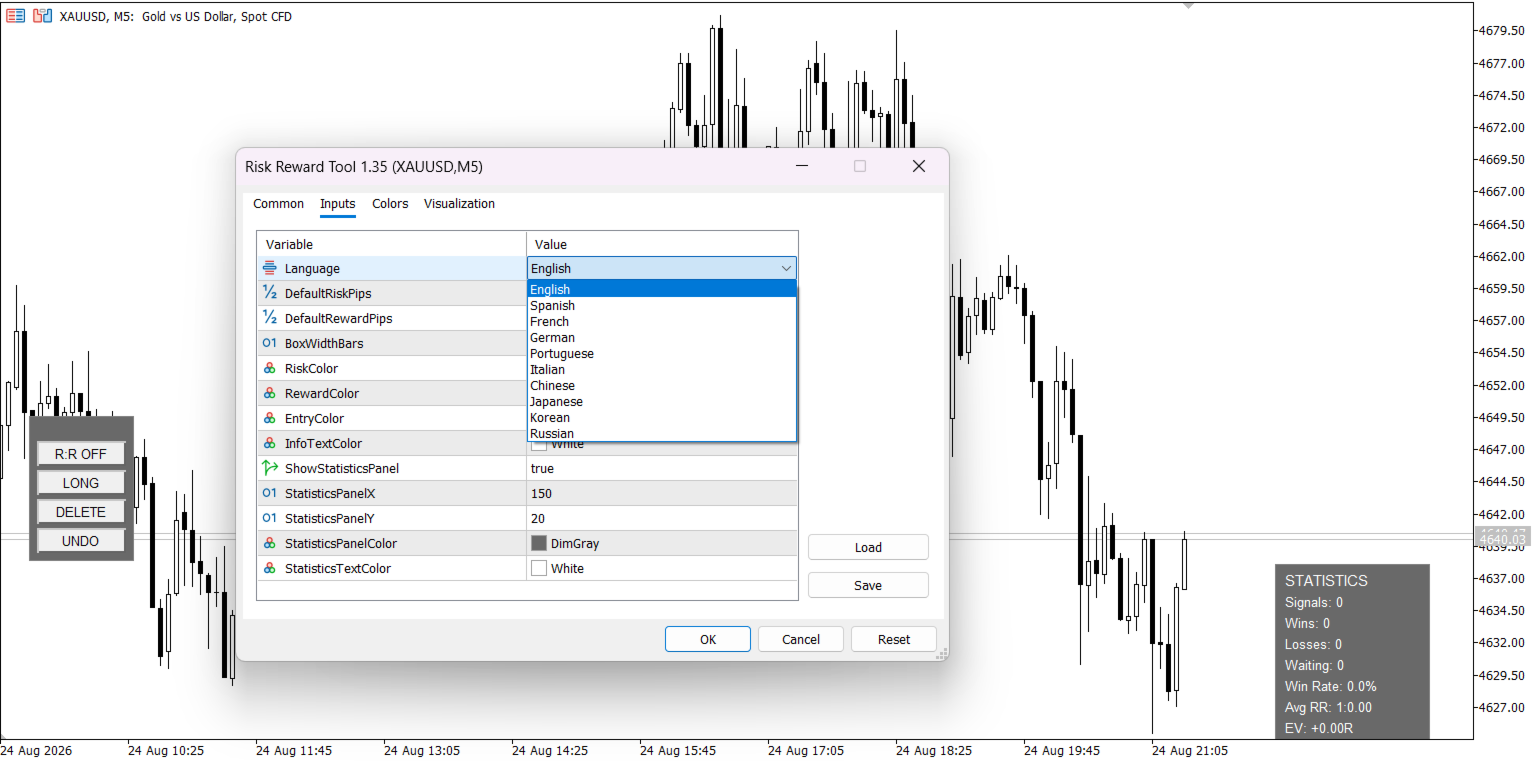1537x762 pixels.
Task: Click the red-and-blue chart icon before the XAUUSD title
Action: coord(42,16)
